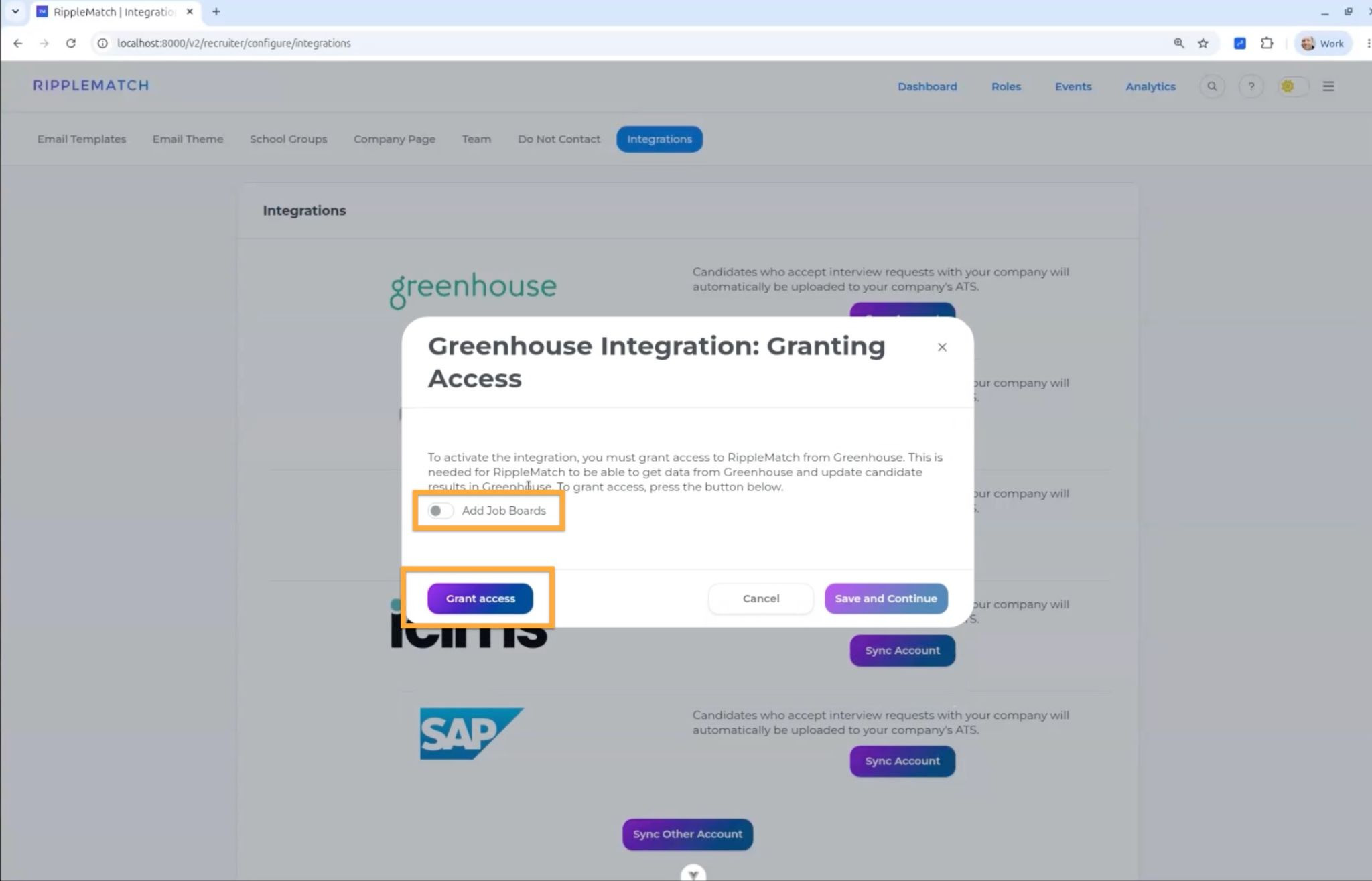1372x881 pixels.
Task: Click the Greenhouse Integration: Granting Access title
Action: pos(657,362)
